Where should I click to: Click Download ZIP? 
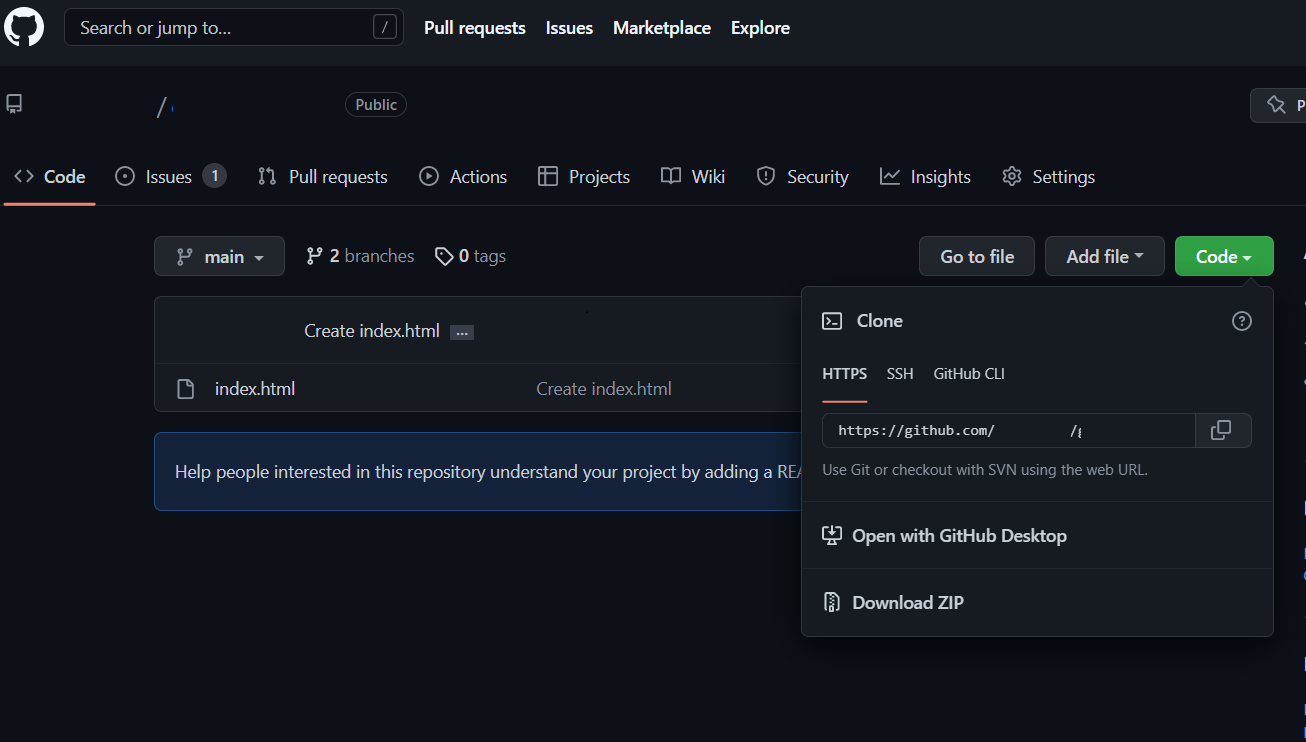908,603
